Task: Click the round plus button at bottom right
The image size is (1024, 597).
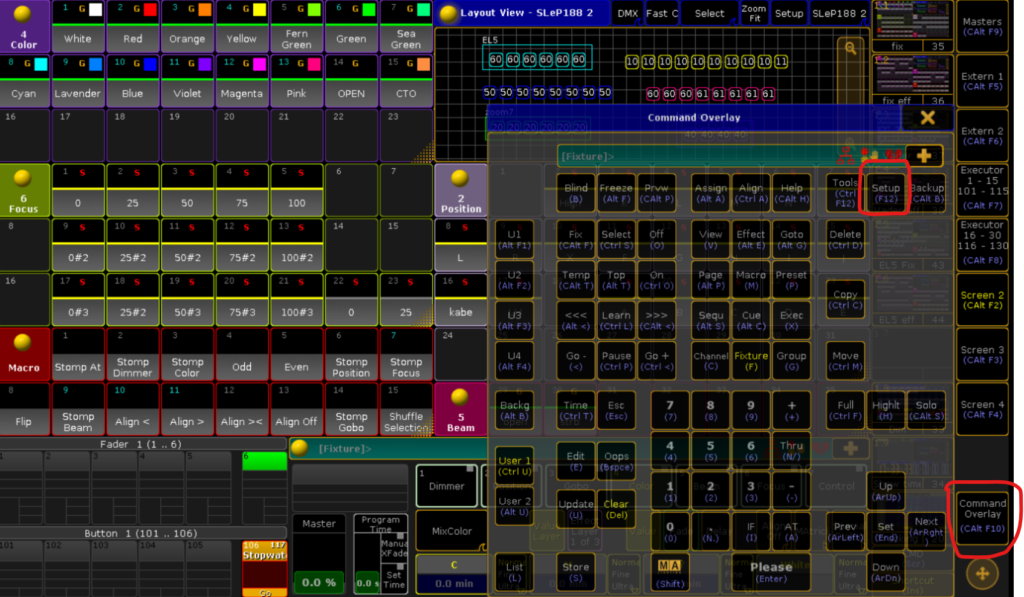Action: tap(981, 573)
